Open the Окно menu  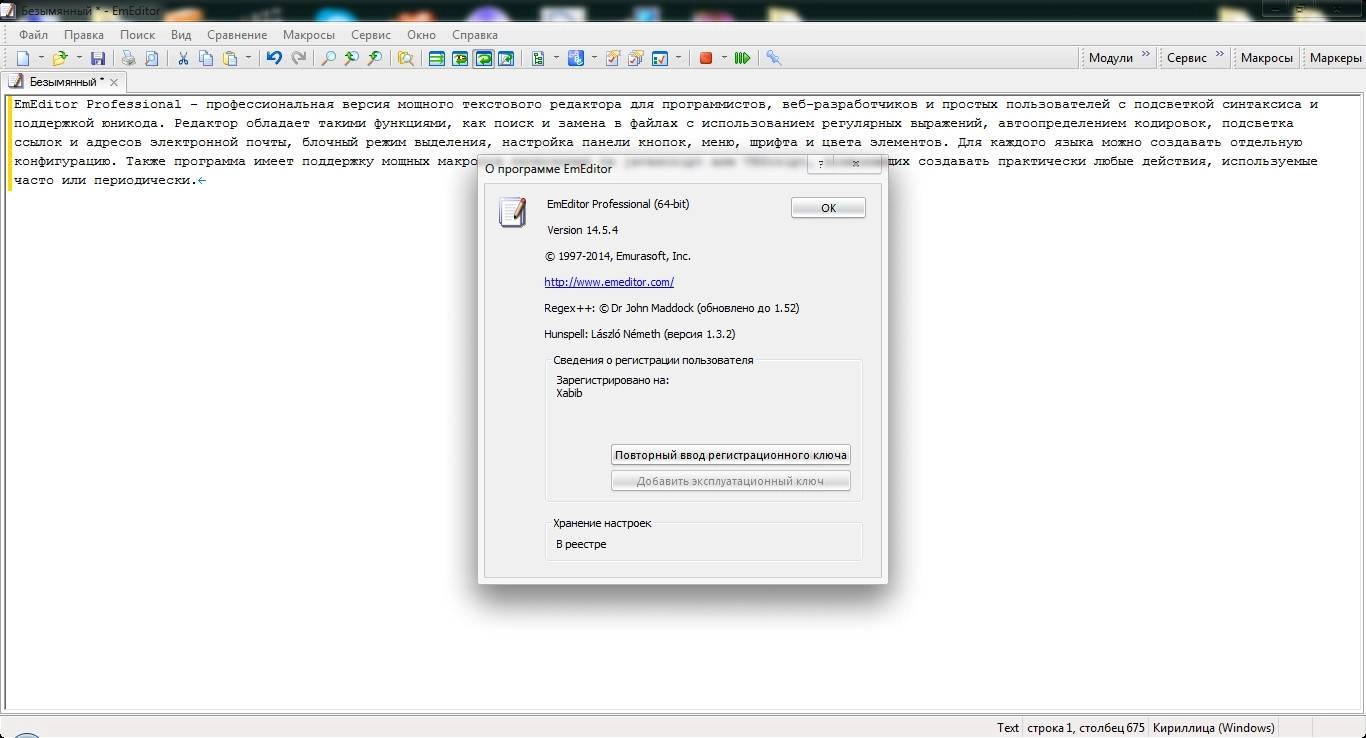pyautogui.click(x=421, y=34)
